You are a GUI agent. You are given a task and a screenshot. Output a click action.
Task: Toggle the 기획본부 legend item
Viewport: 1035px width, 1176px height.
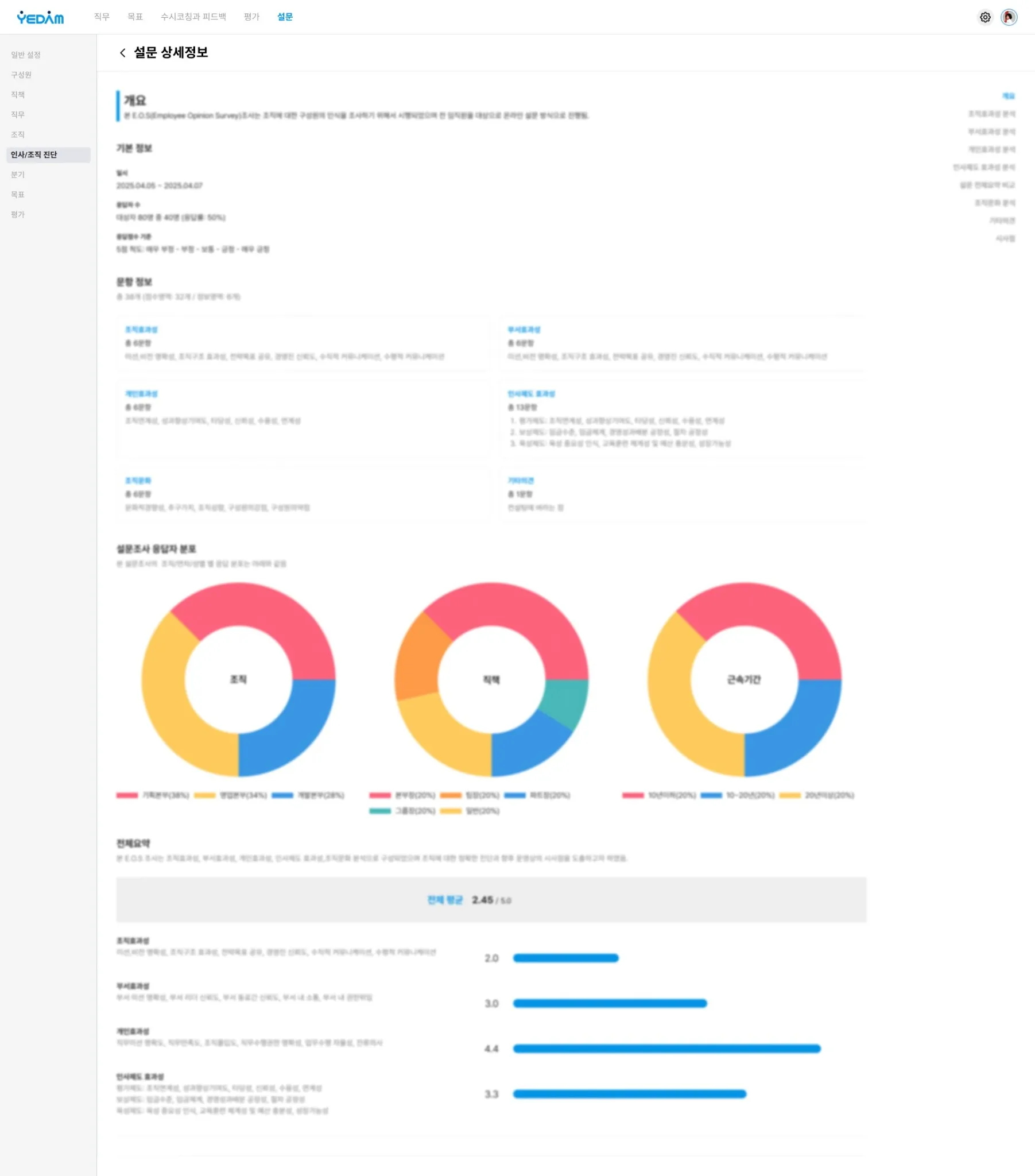tap(153, 795)
